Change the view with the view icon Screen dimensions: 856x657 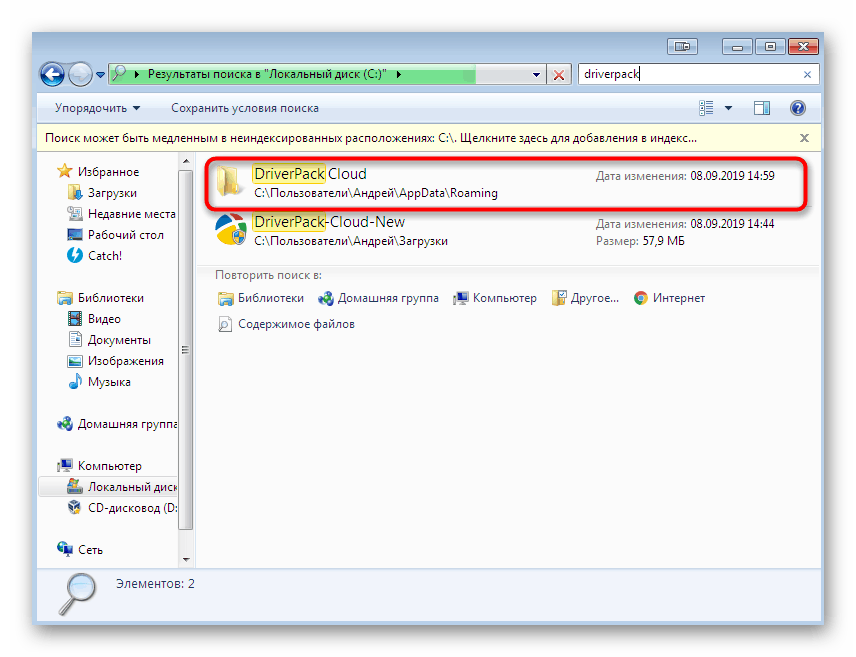pyautogui.click(x=706, y=108)
